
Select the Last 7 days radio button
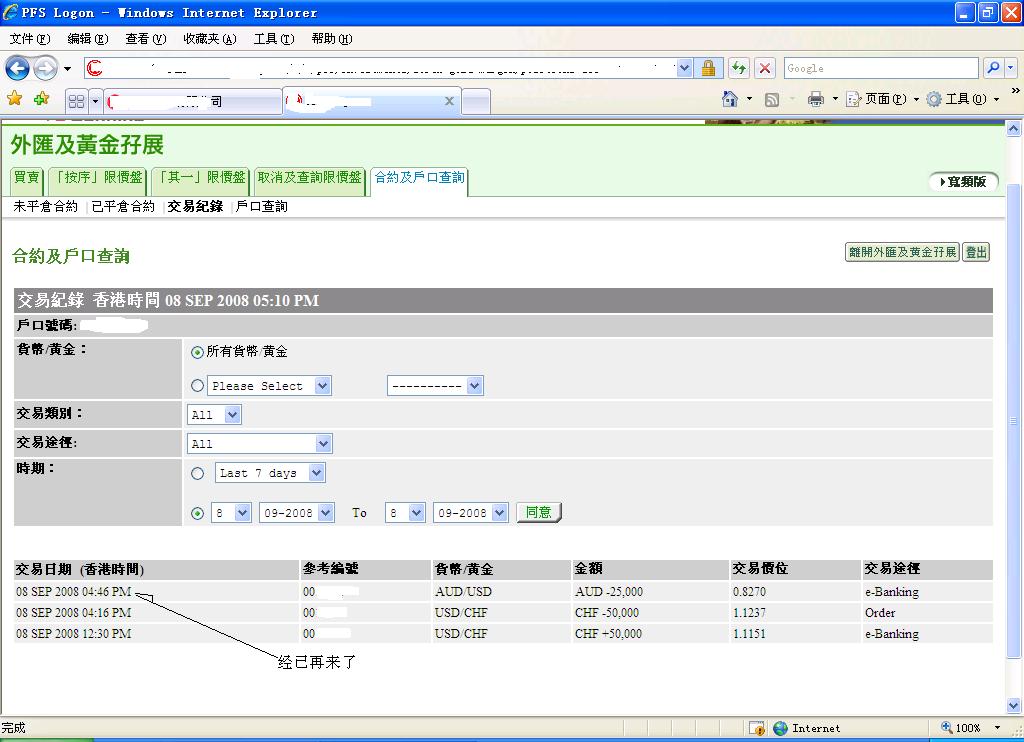tap(197, 474)
